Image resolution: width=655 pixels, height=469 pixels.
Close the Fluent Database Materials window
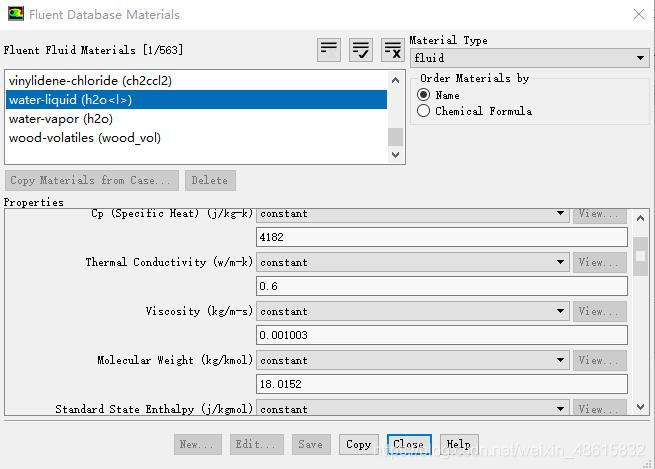(x=639, y=14)
